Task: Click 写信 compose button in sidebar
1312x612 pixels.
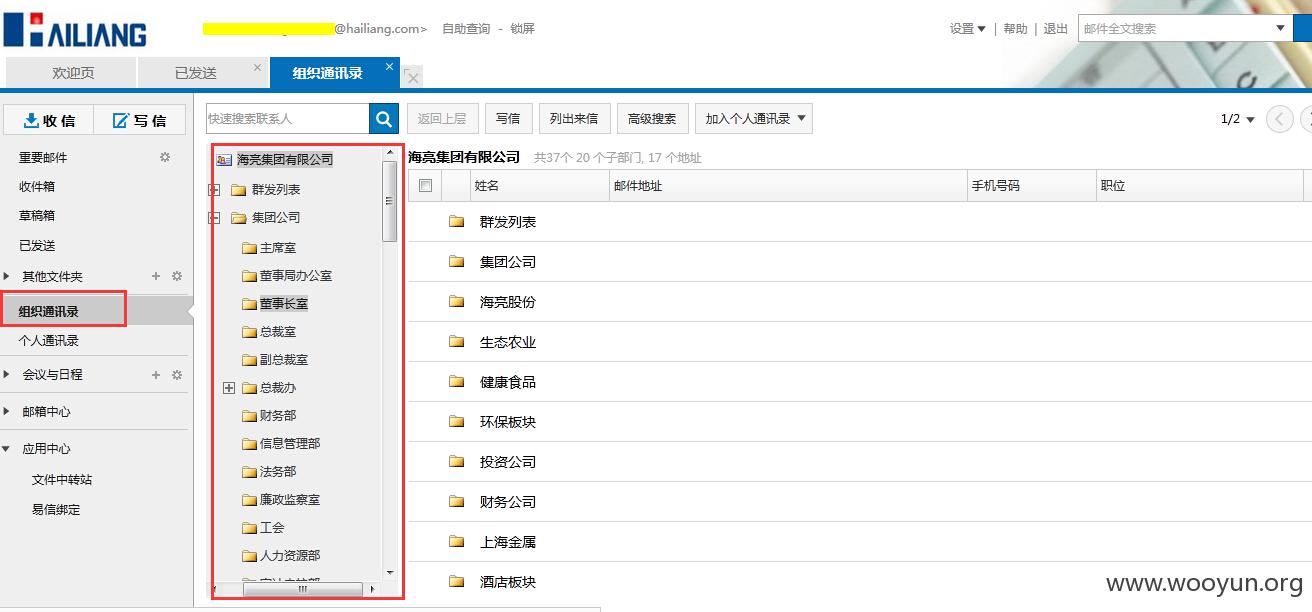Action: (140, 120)
